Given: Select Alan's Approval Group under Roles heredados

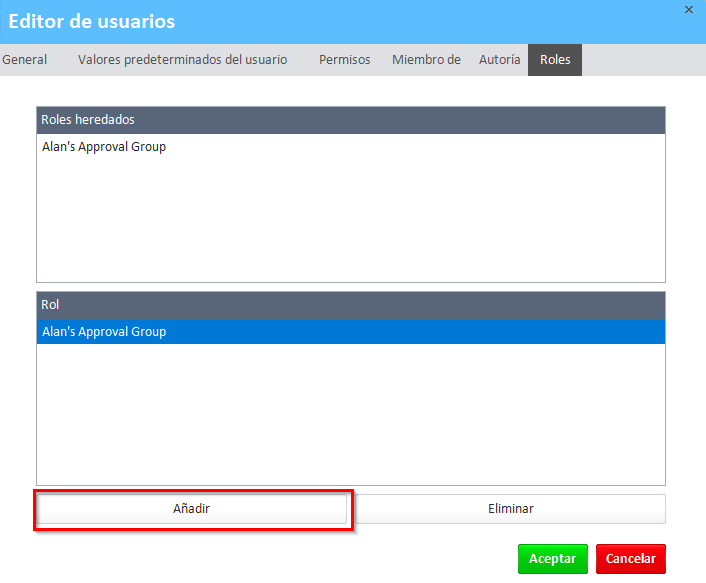Looking at the screenshot, I should coord(104,147).
